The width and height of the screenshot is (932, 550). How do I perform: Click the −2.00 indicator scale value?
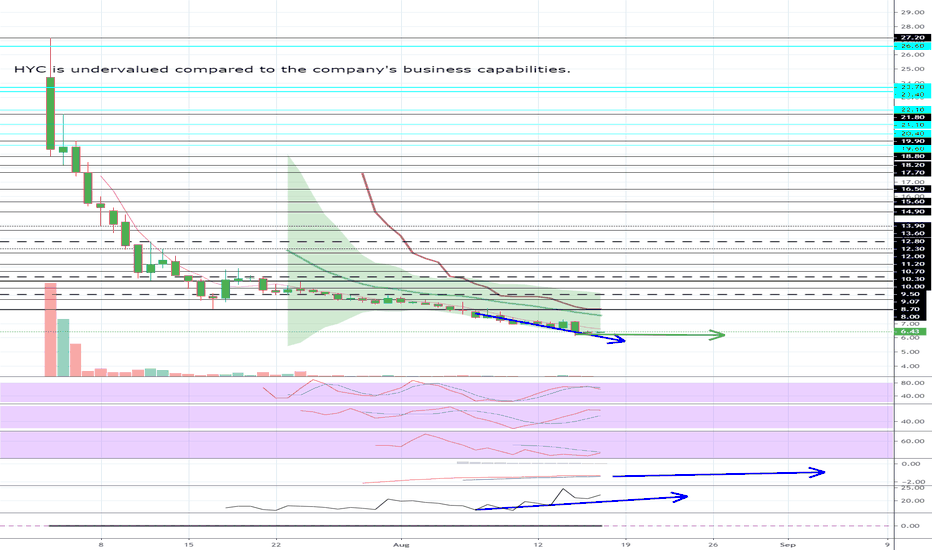[x=912, y=482]
